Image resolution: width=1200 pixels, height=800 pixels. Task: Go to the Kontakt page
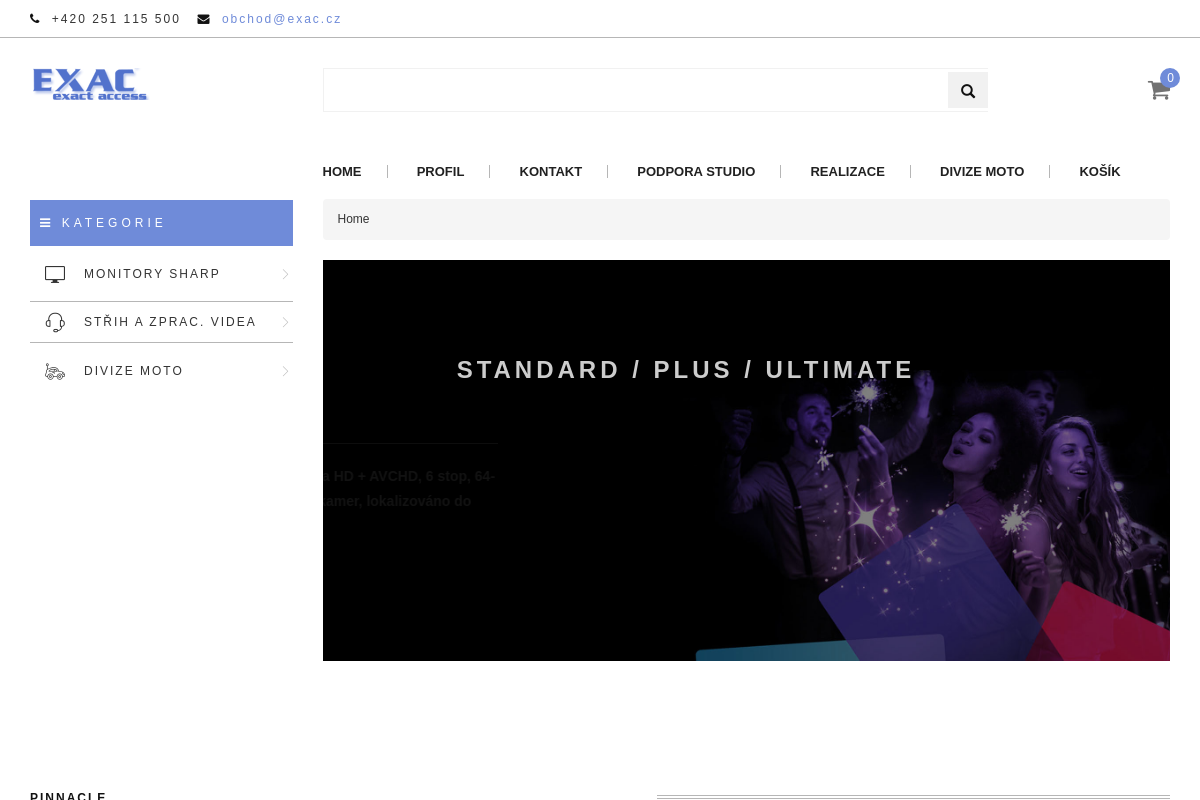coord(550,172)
